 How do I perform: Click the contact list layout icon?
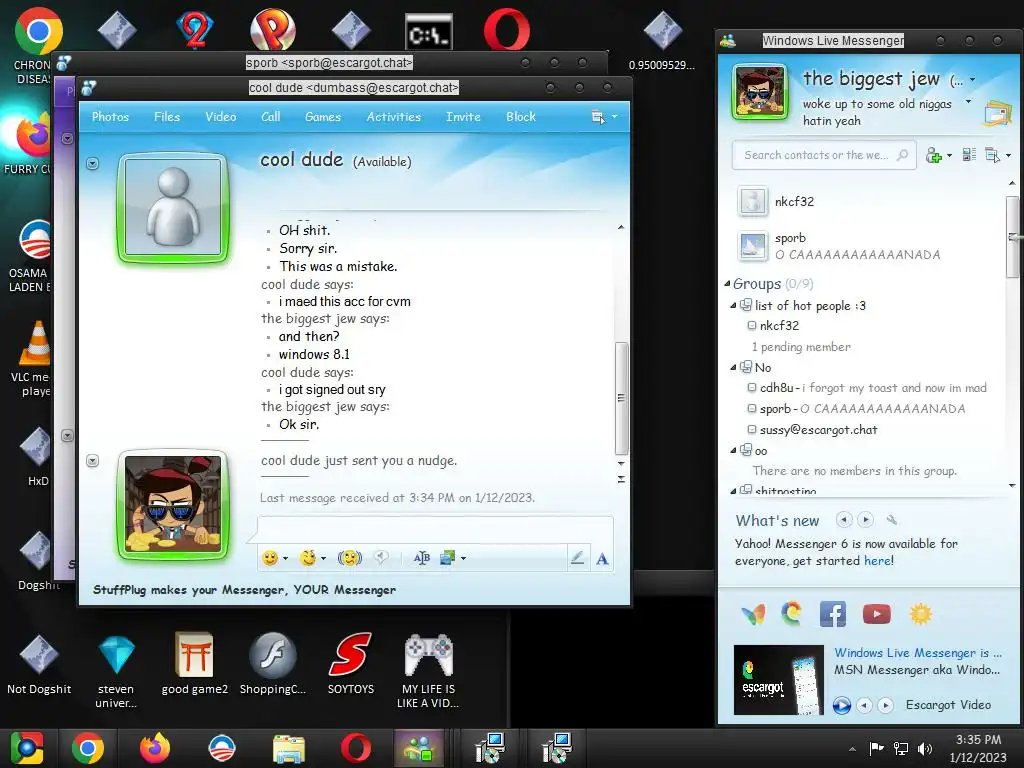pos(969,155)
